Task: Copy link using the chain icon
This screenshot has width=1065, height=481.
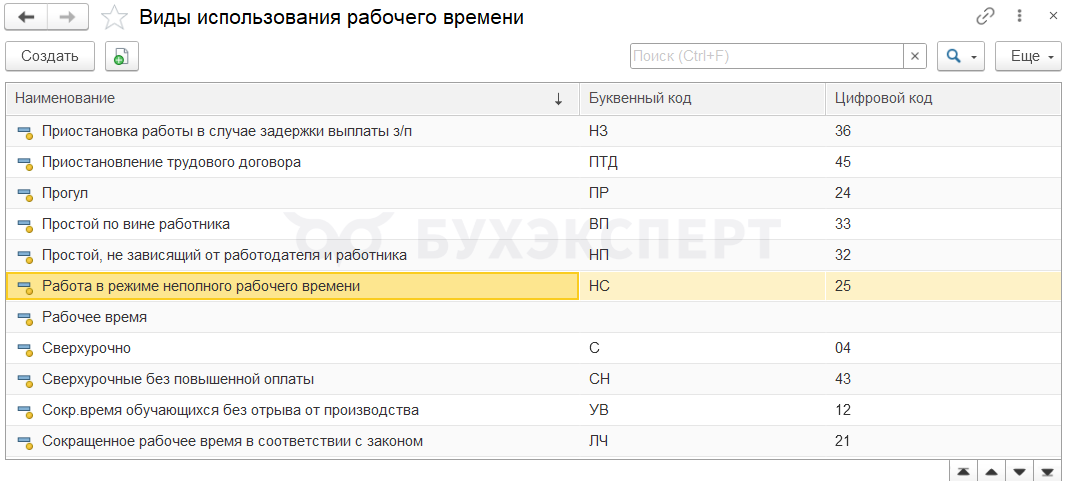Action: click(985, 17)
